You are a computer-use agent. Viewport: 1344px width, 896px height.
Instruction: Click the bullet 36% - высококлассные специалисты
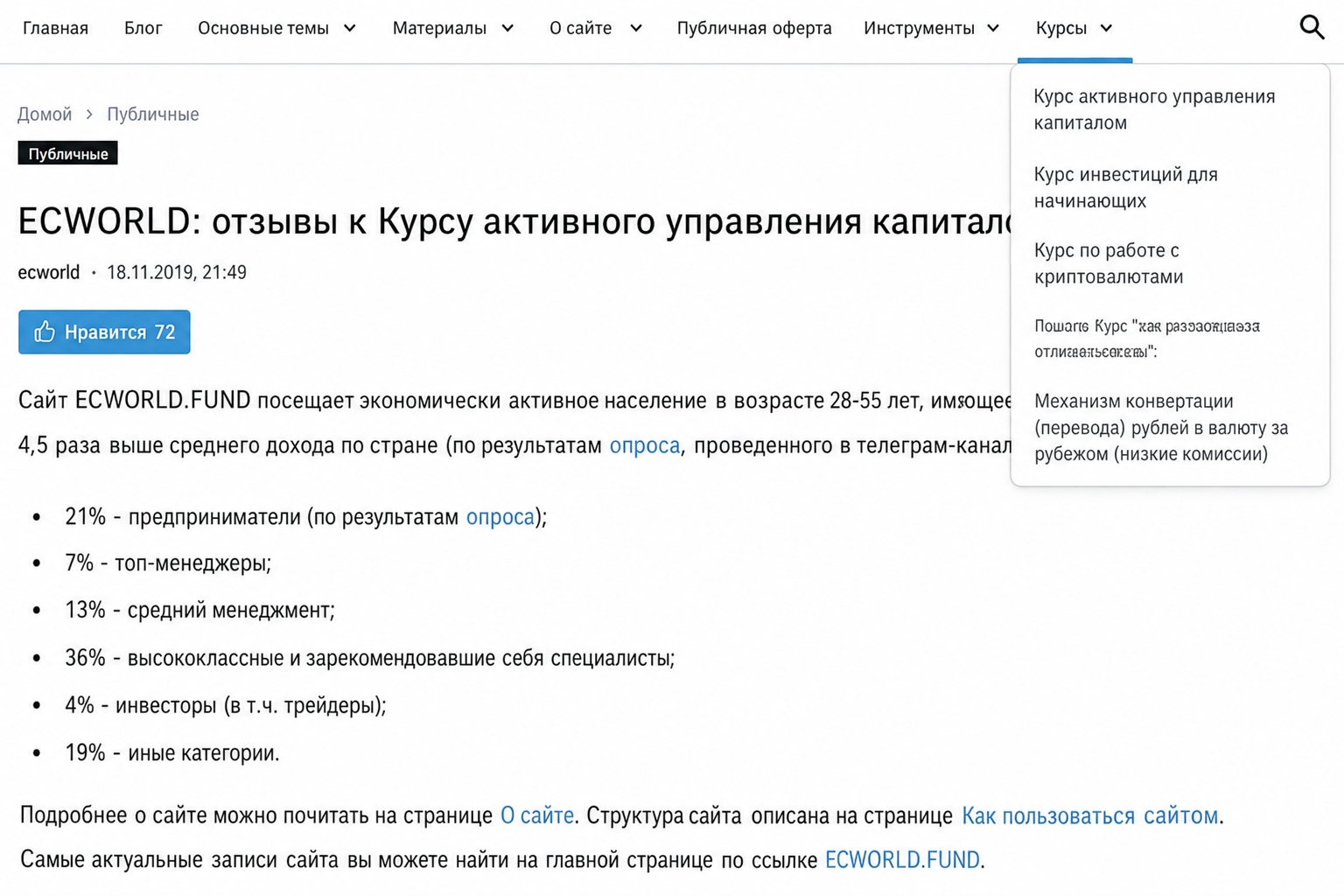click(x=369, y=657)
